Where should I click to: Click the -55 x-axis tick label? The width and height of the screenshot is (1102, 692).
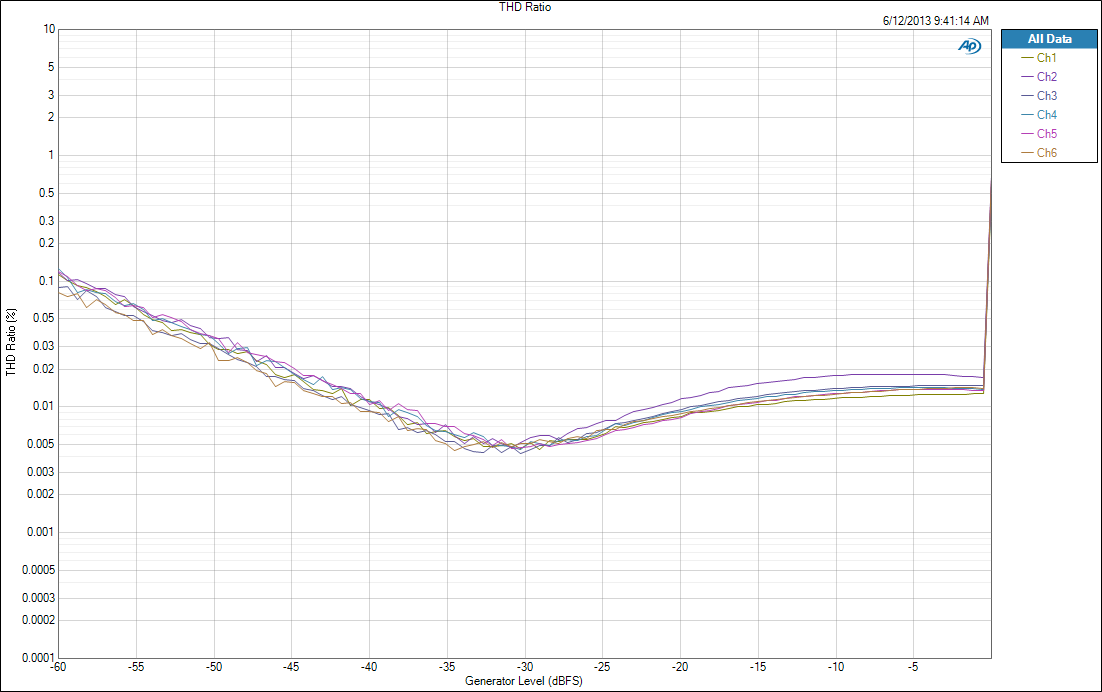click(136, 667)
